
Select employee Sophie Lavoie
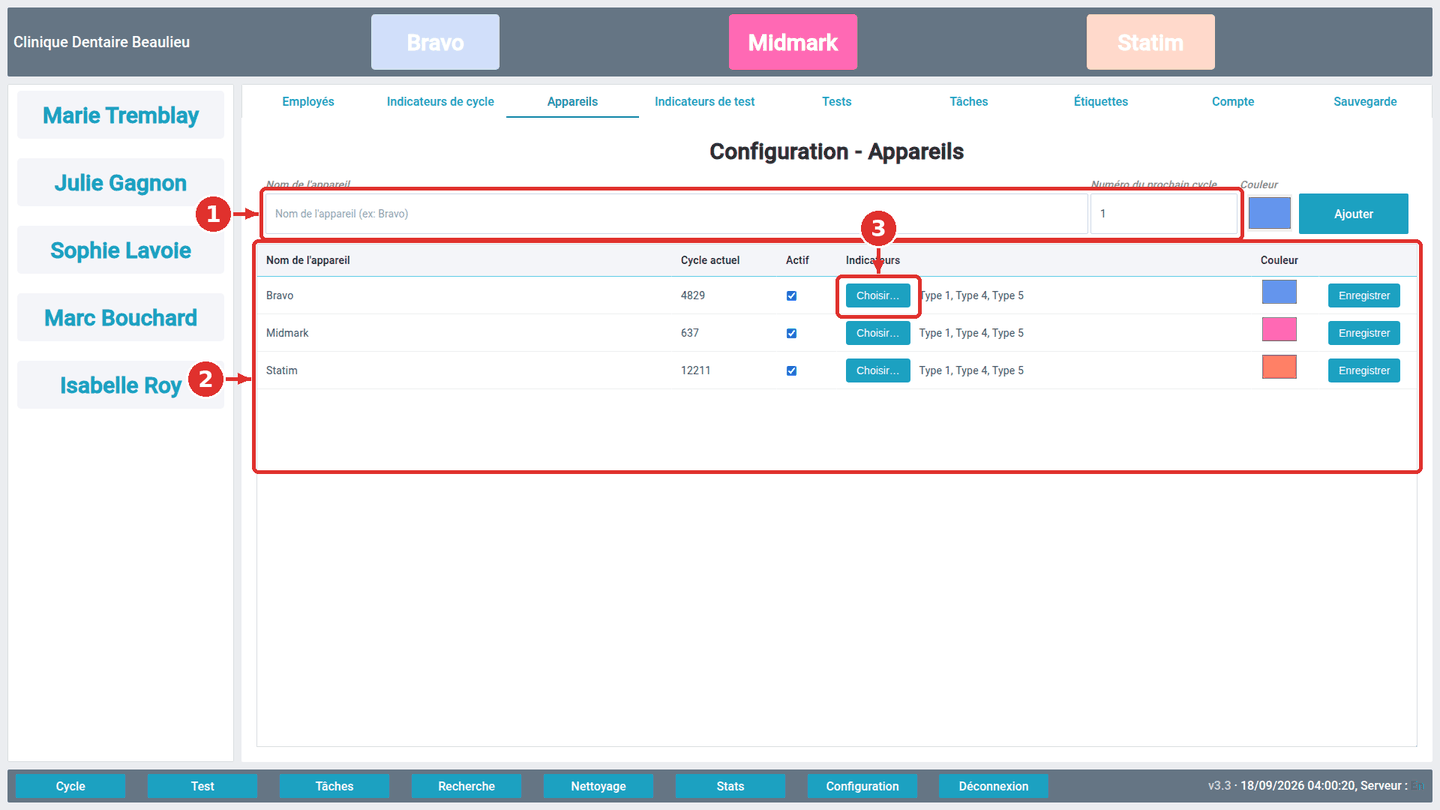coord(121,251)
